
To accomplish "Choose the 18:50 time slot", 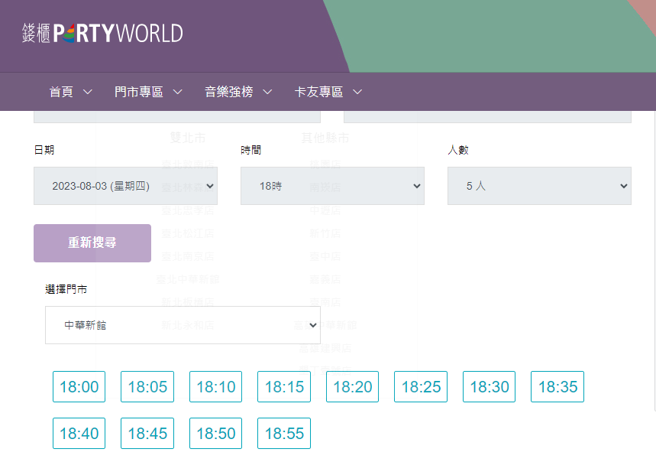I will 216,433.
